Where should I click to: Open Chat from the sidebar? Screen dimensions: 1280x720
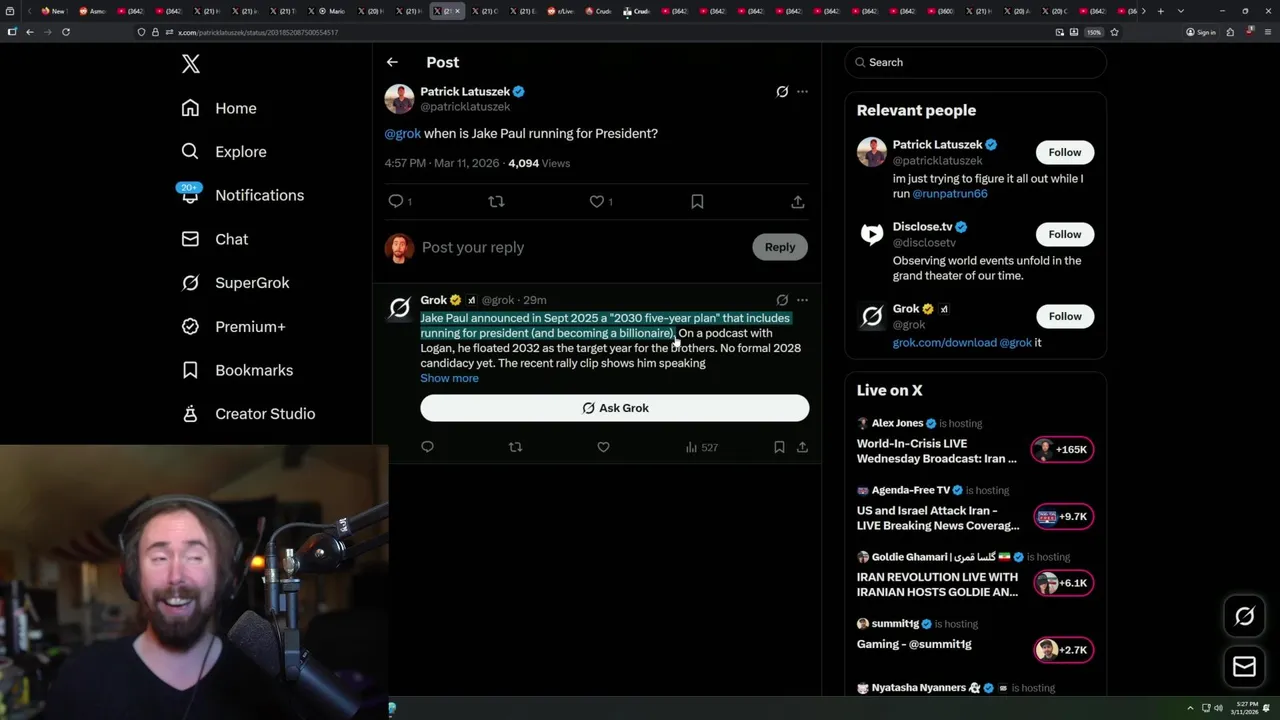coord(215,239)
